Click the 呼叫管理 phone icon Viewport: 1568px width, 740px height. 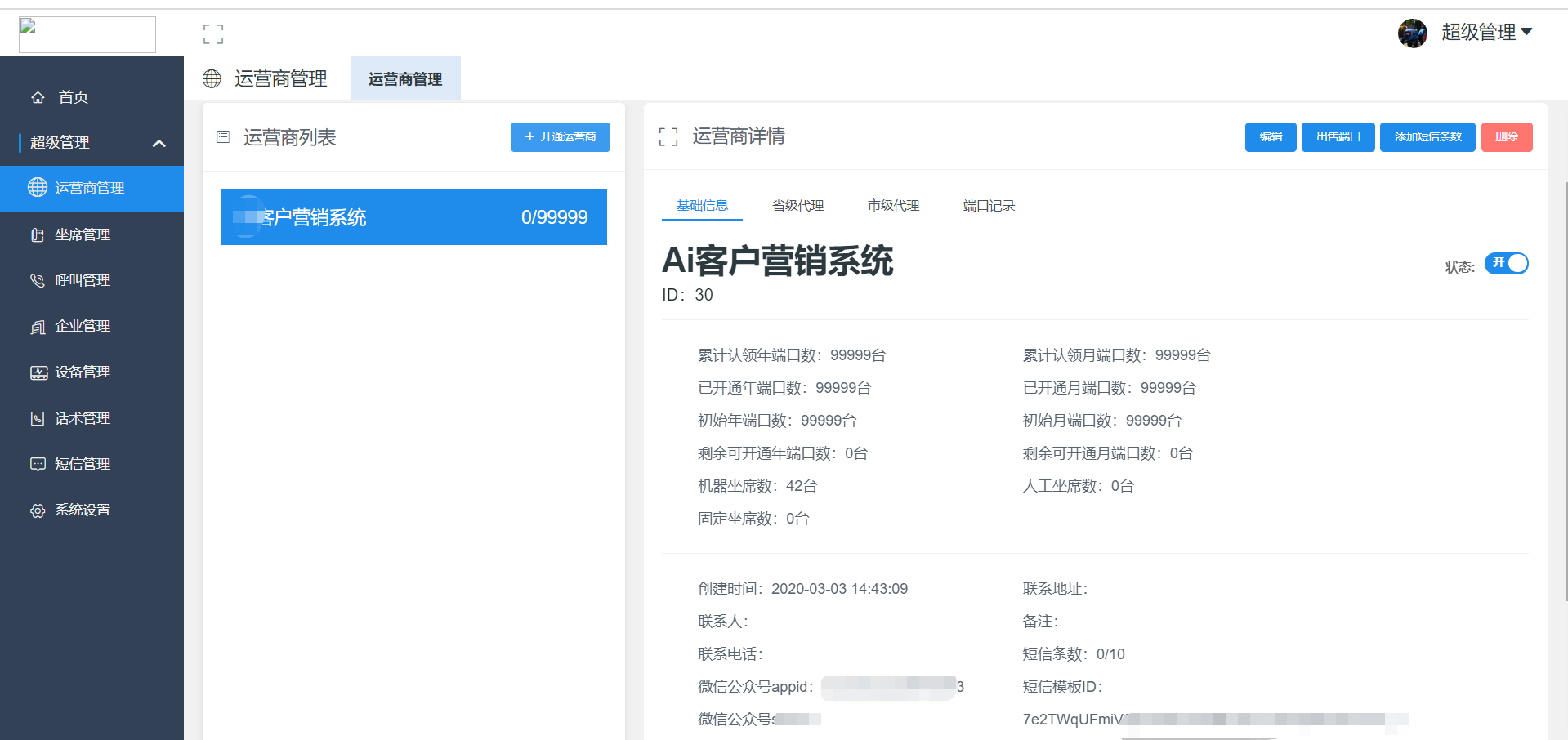38,280
